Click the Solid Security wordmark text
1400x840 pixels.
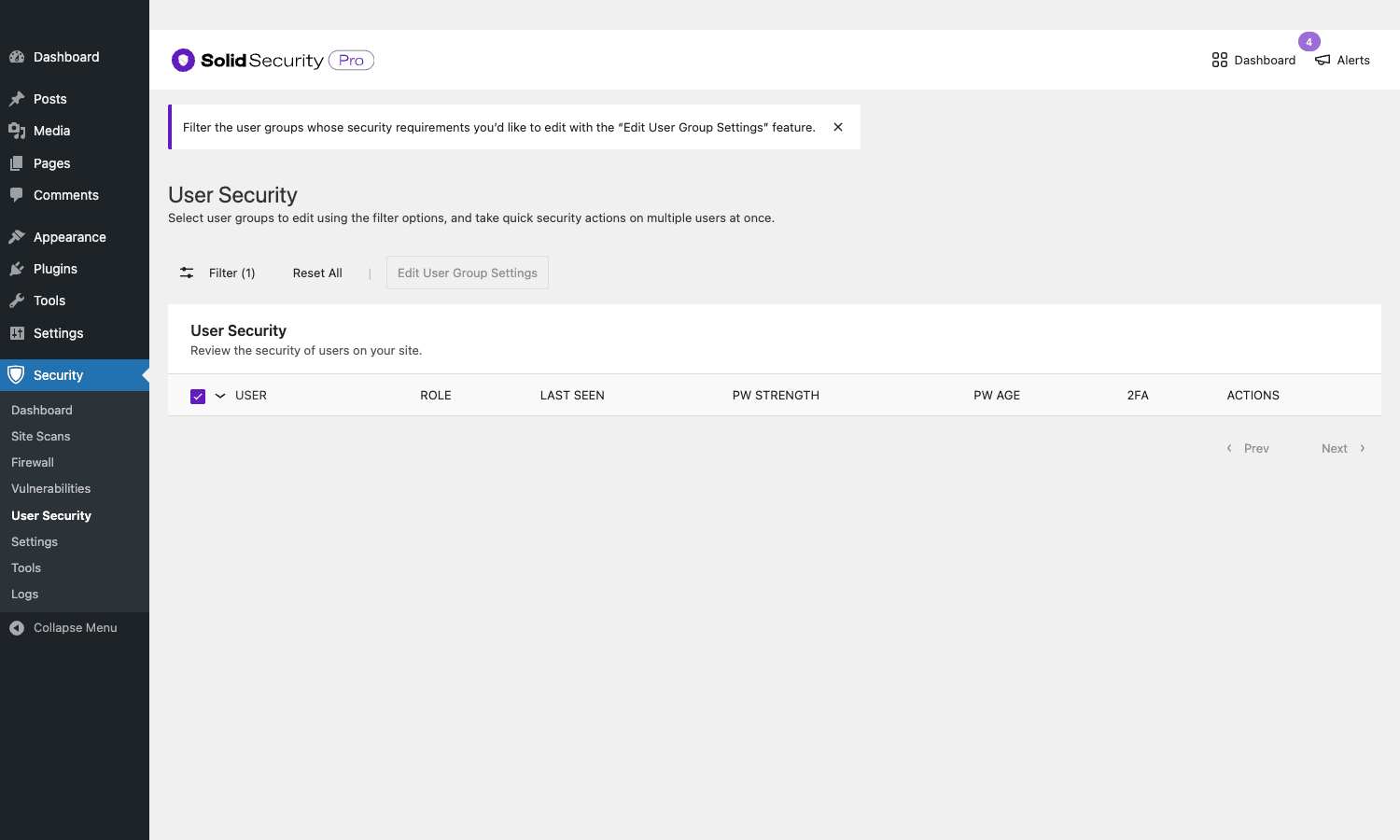coord(262,61)
